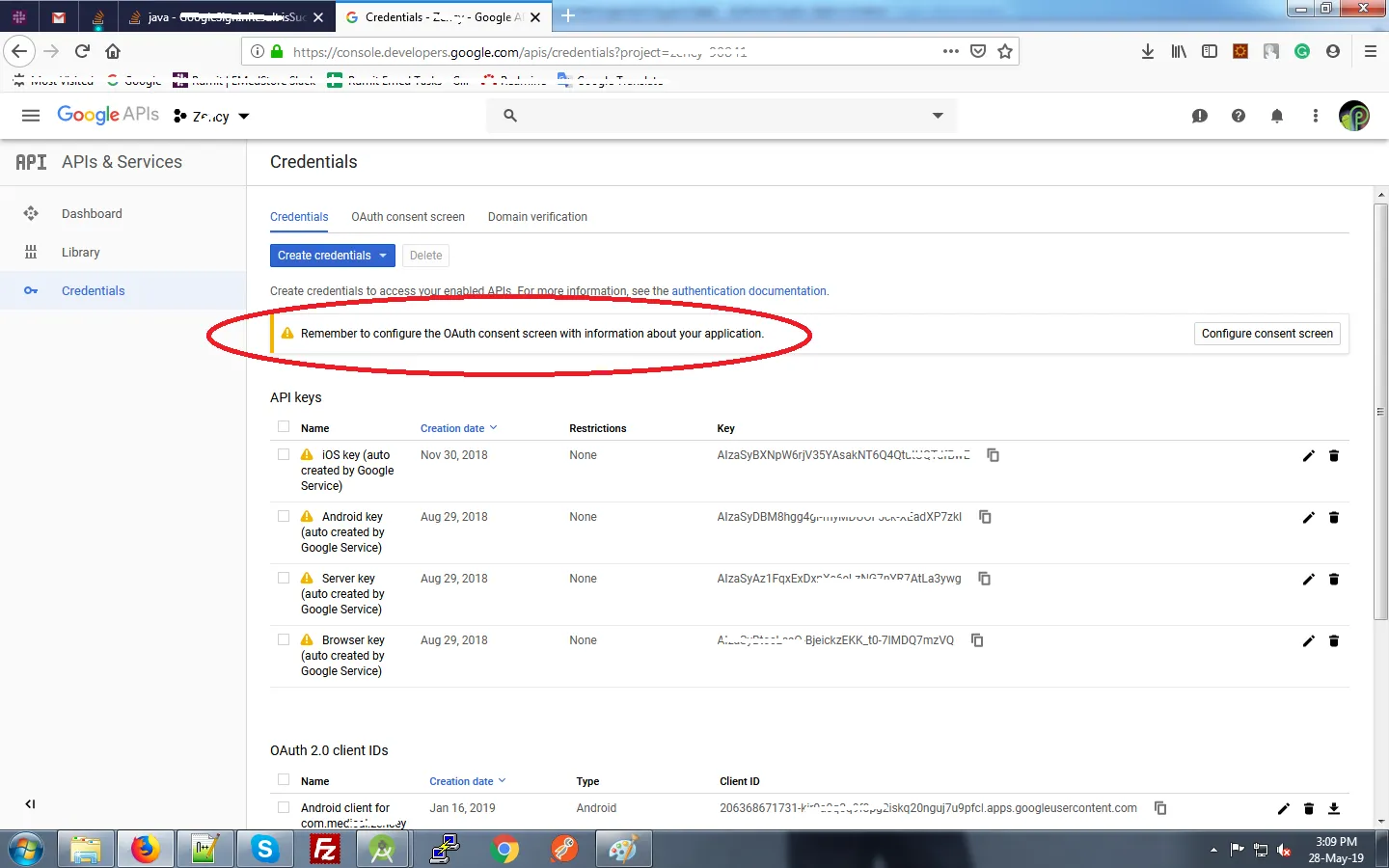Expand the Create credentials dropdown
Image resolution: width=1389 pixels, height=868 pixels.
(x=333, y=256)
